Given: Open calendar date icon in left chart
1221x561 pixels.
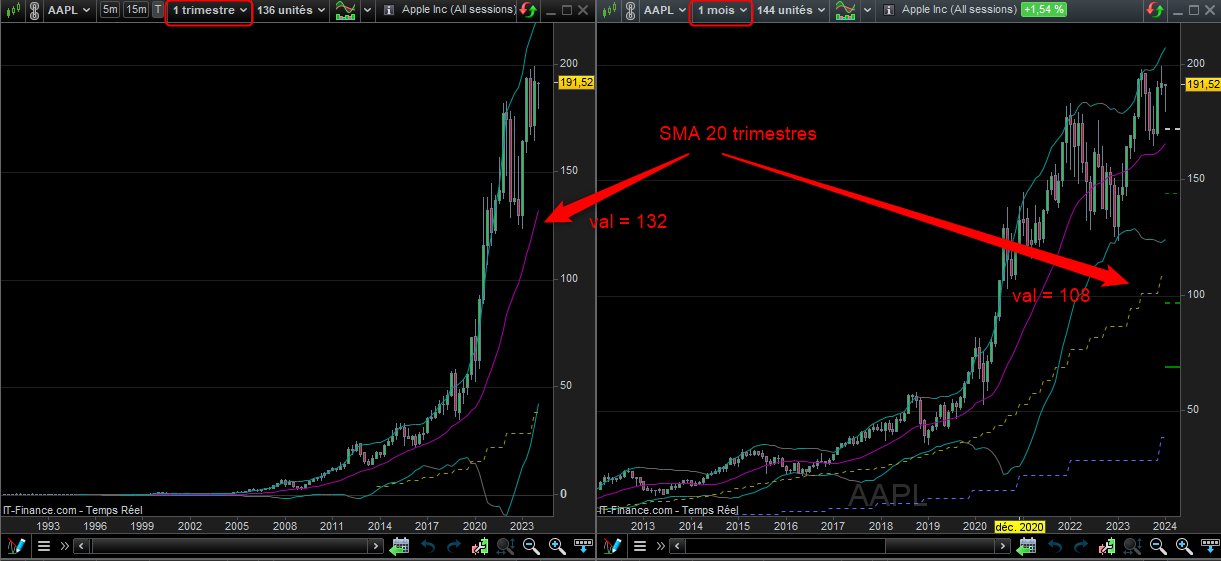Looking at the screenshot, I should coord(400,546).
